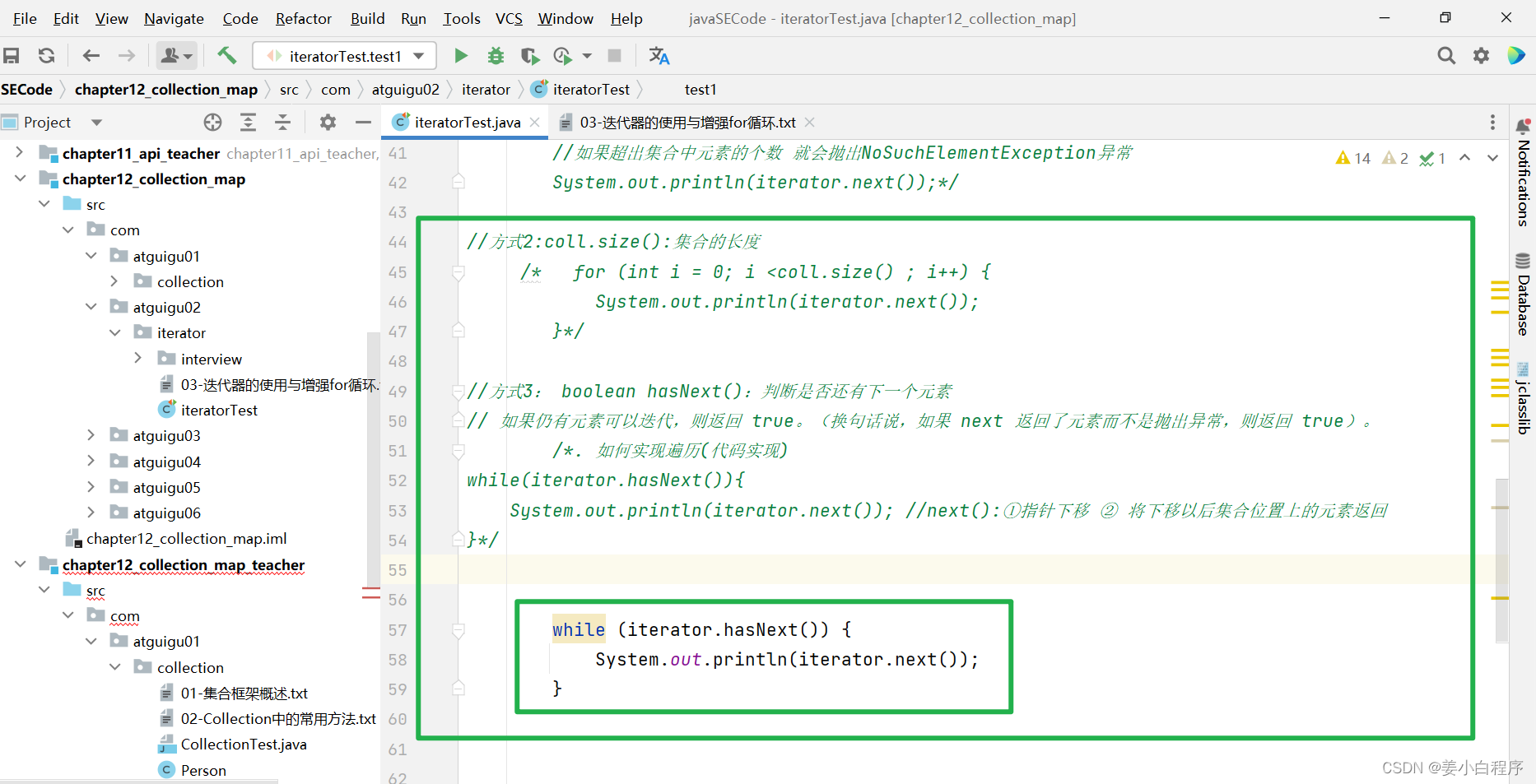Expand the interview folder in the Project tree

pyautogui.click(x=138, y=359)
